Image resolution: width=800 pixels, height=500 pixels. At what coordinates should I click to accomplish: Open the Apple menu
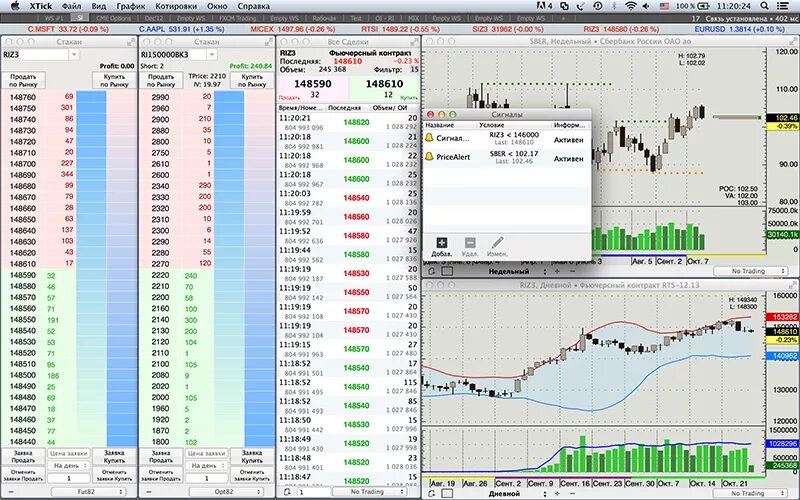(x=15, y=6)
